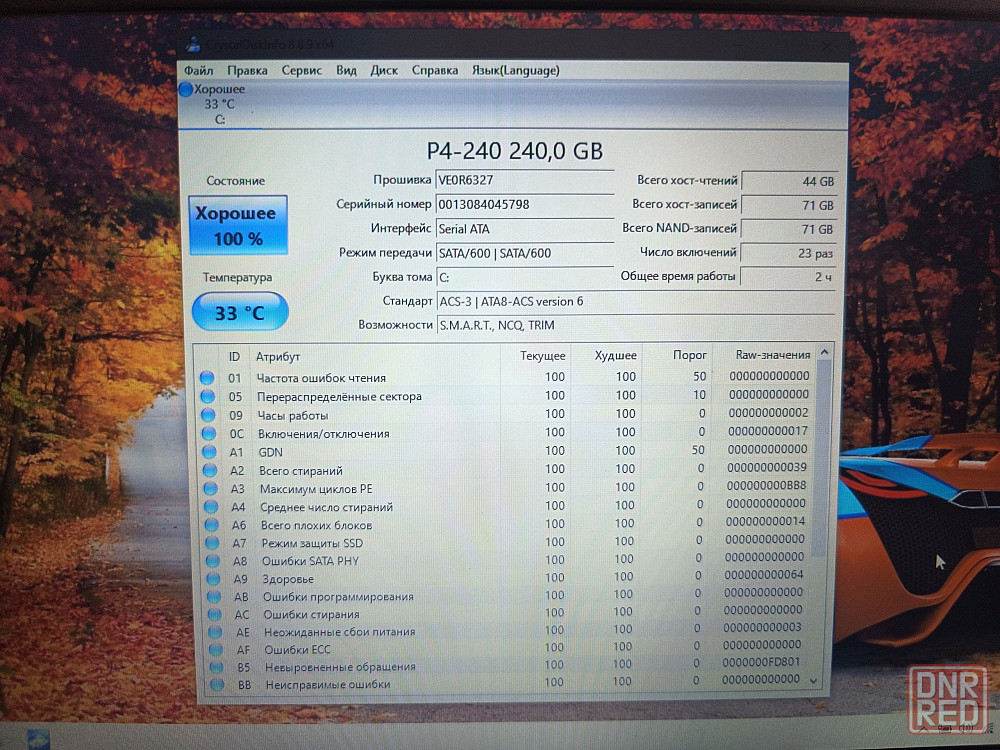Click the Хорошее 100 % health status button
1000x750 pixels.
click(x=238, y=227)
